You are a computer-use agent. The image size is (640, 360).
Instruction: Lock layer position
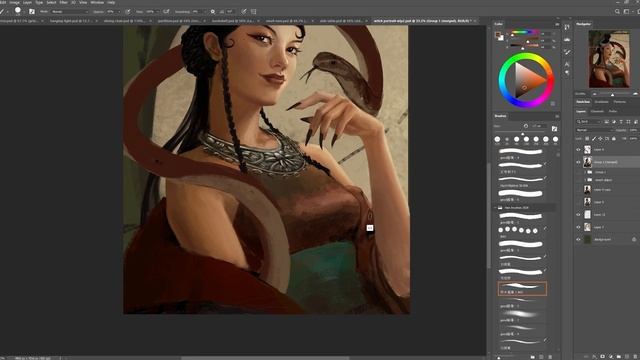600,139
